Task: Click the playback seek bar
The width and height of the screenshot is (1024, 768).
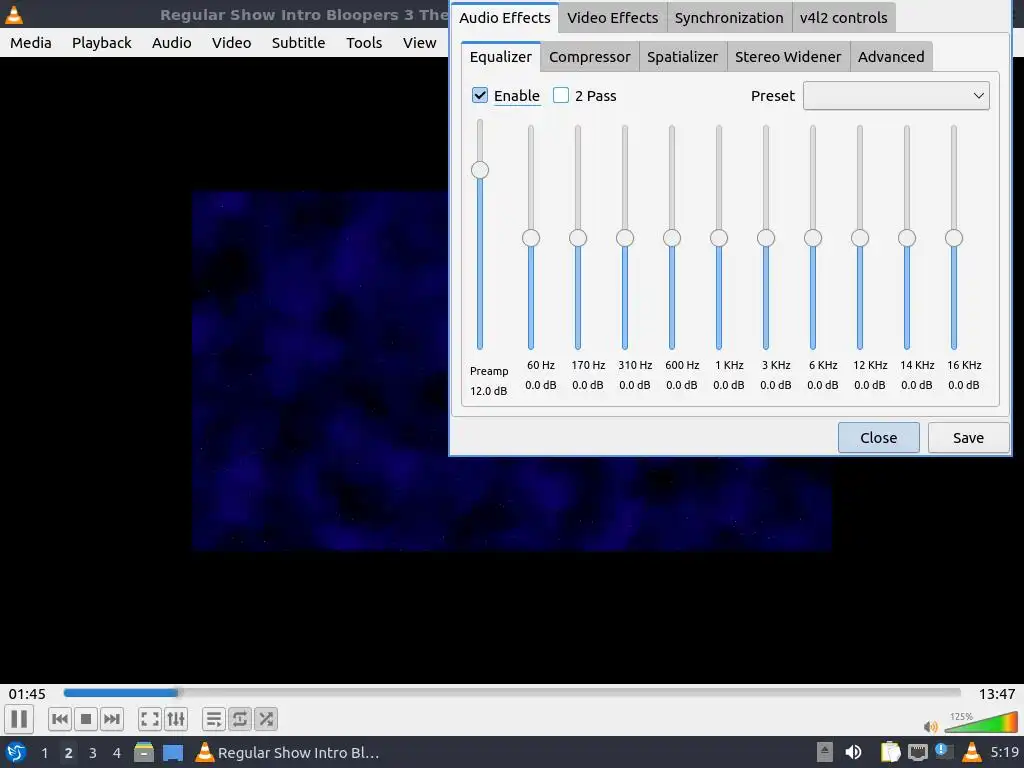Action: point(512,693)
